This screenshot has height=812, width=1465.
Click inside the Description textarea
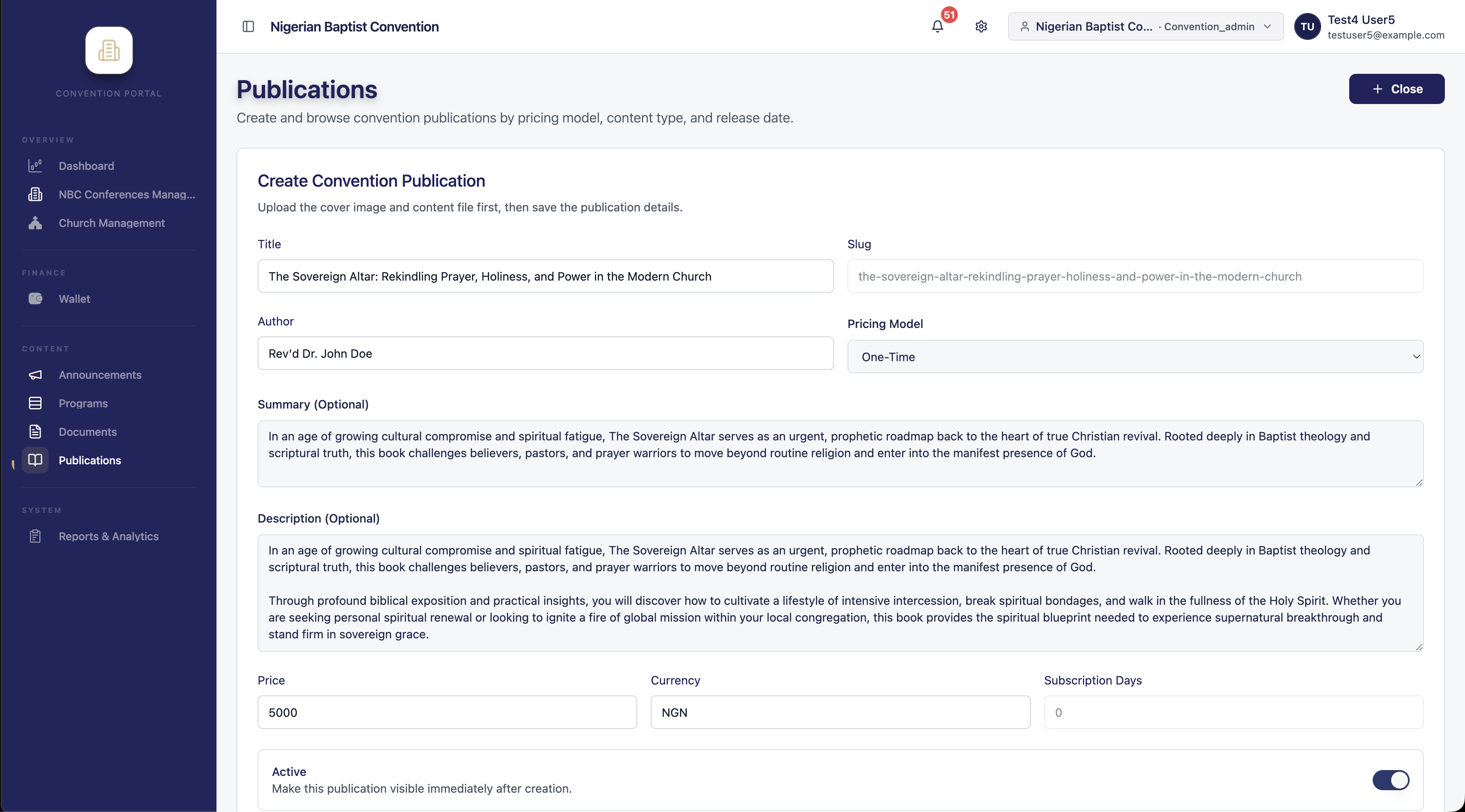click(841, 593)
